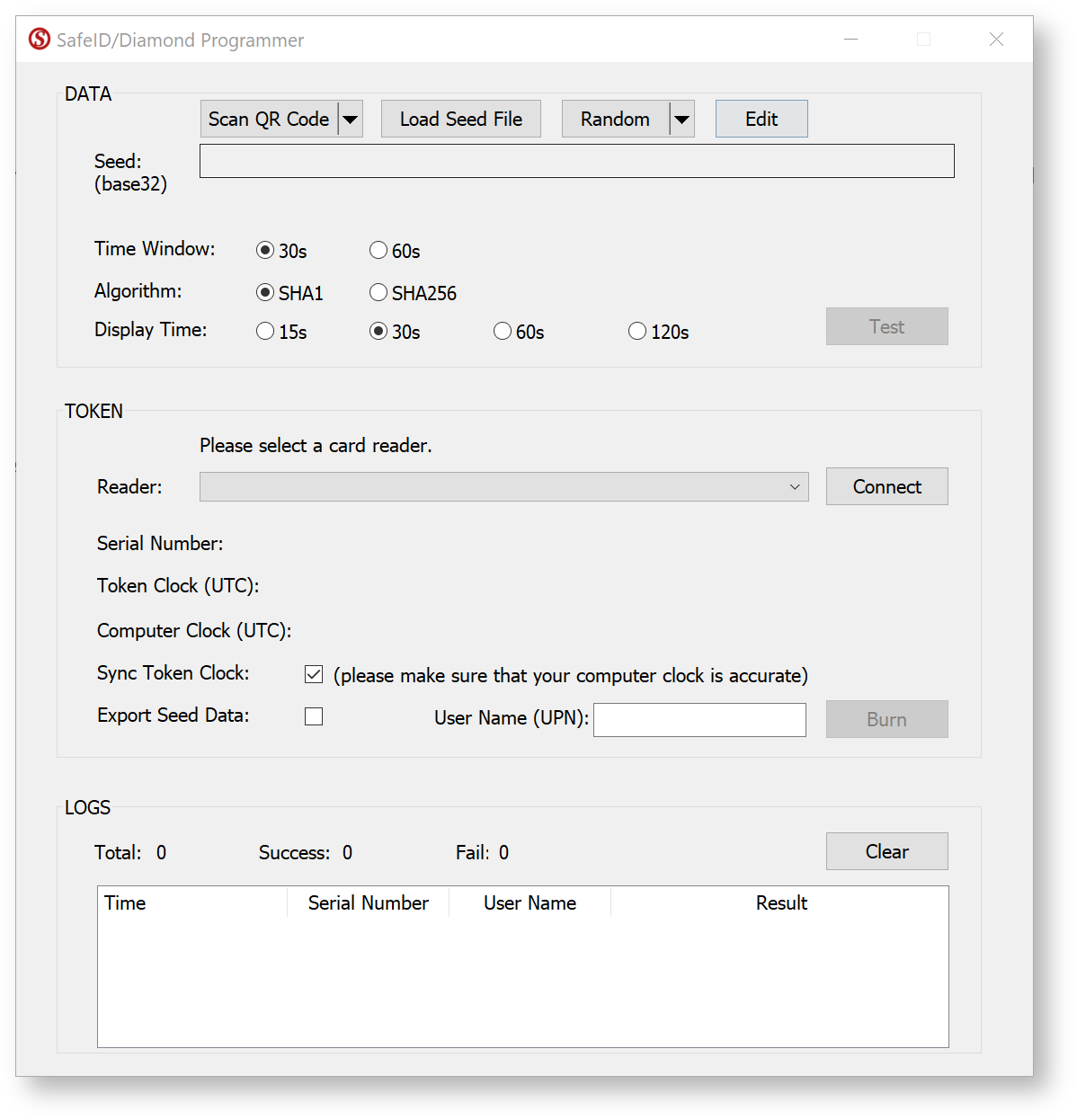Screen dimensions: 1077x1120
Task: Disable the Sync Token Clock checkbox
Action: (x=314, y=674)
